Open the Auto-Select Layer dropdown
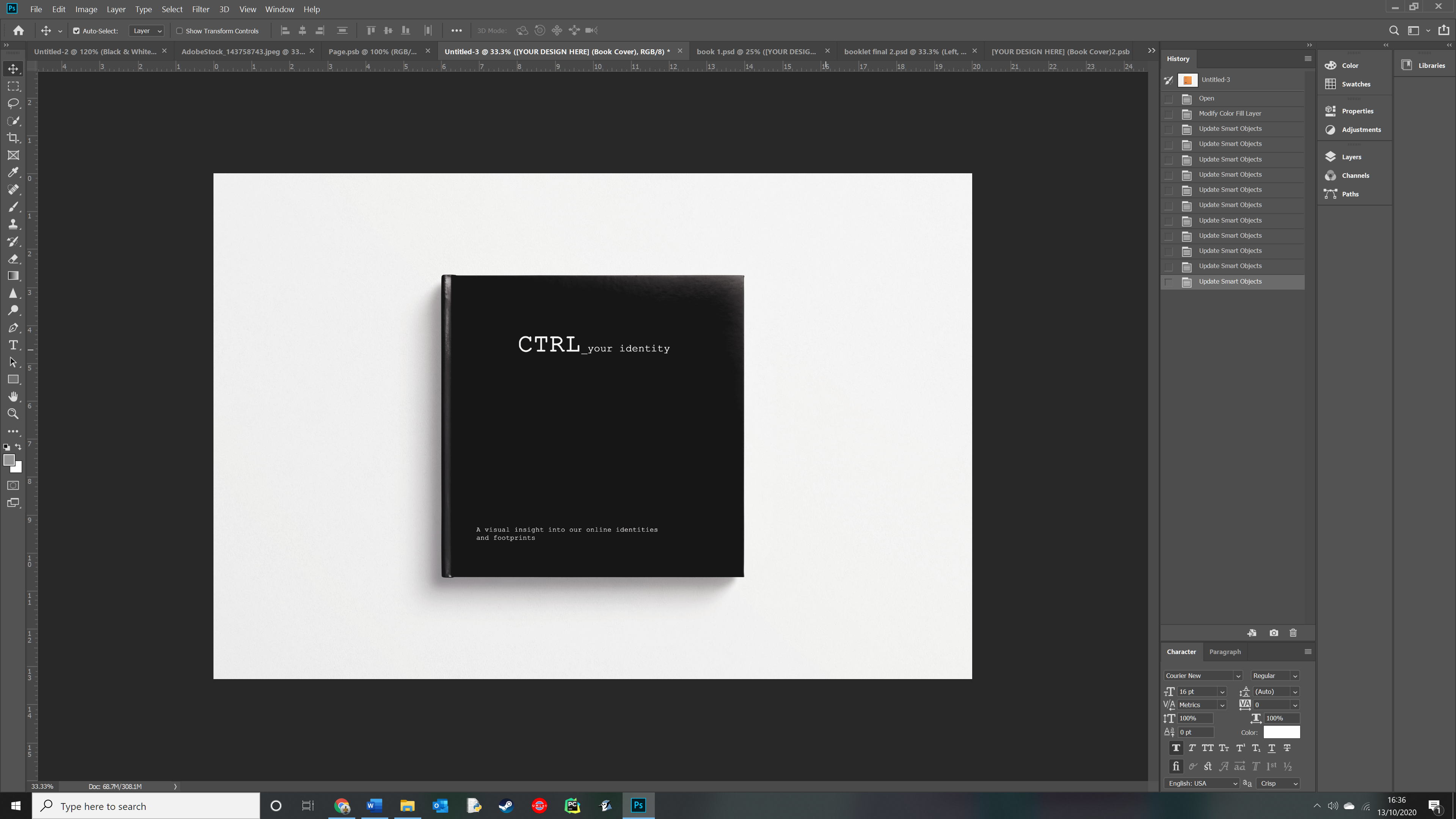1456x819 pixels. click(x=146, y=31)
